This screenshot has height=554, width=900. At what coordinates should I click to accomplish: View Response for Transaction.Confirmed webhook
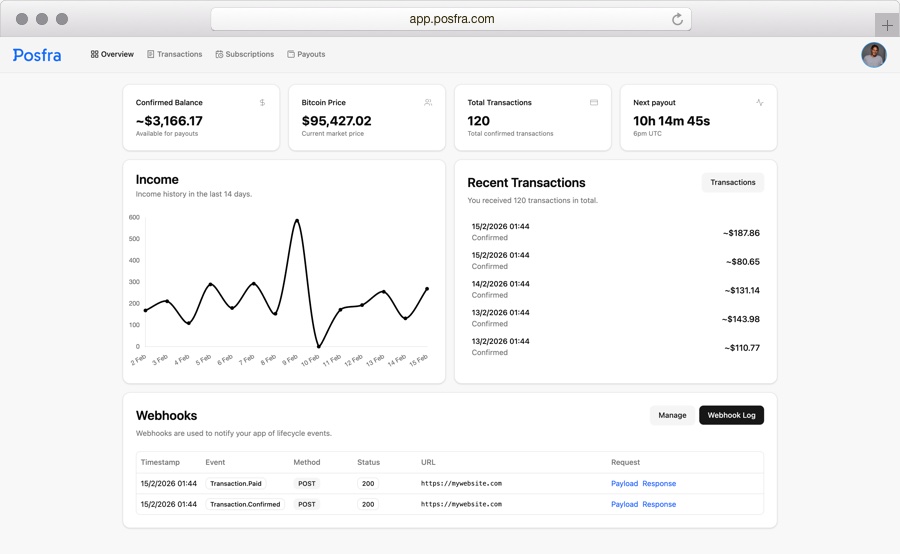click(x=659, y=504)
